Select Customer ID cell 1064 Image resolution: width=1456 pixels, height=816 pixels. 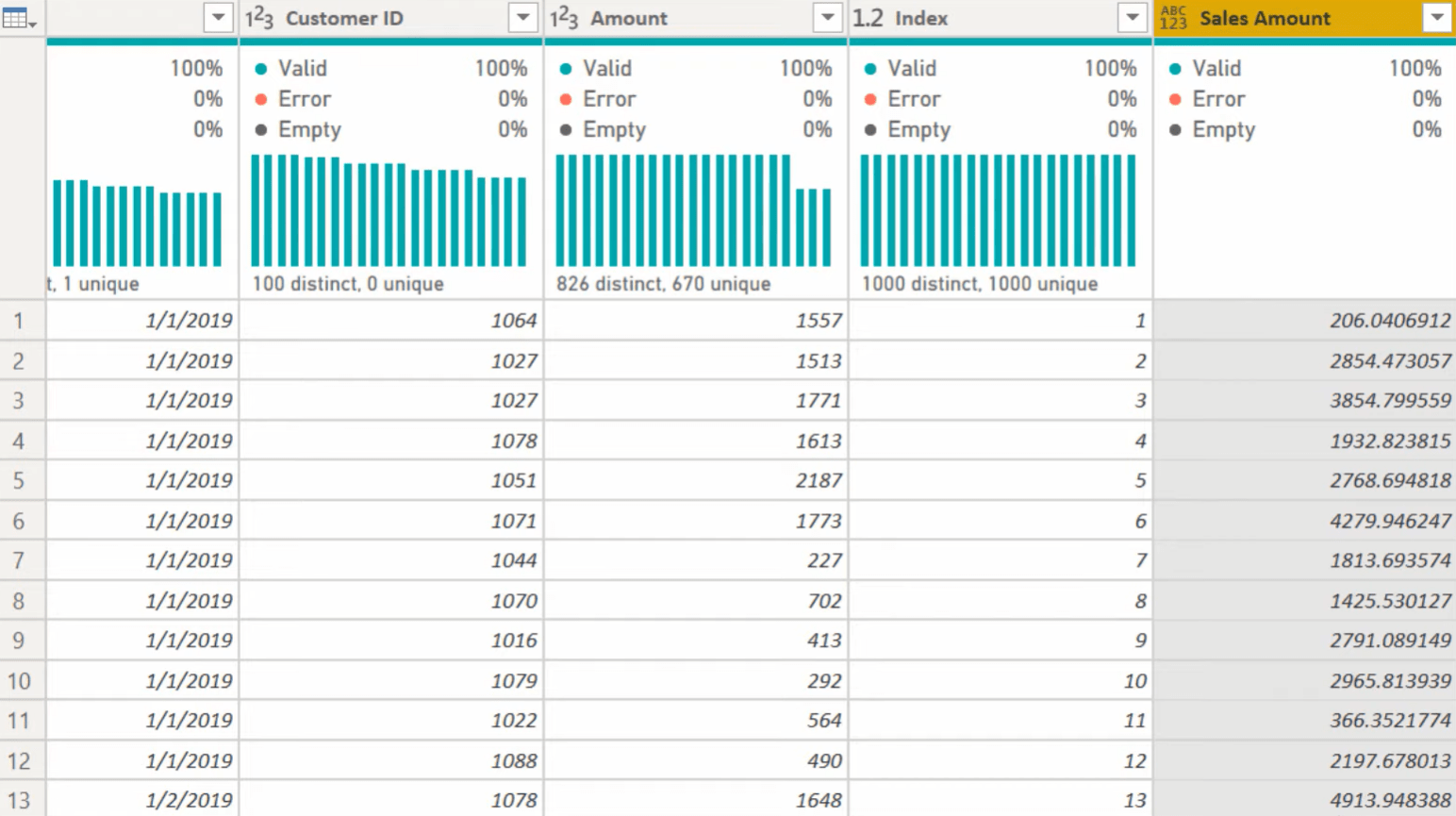[391, 321]
